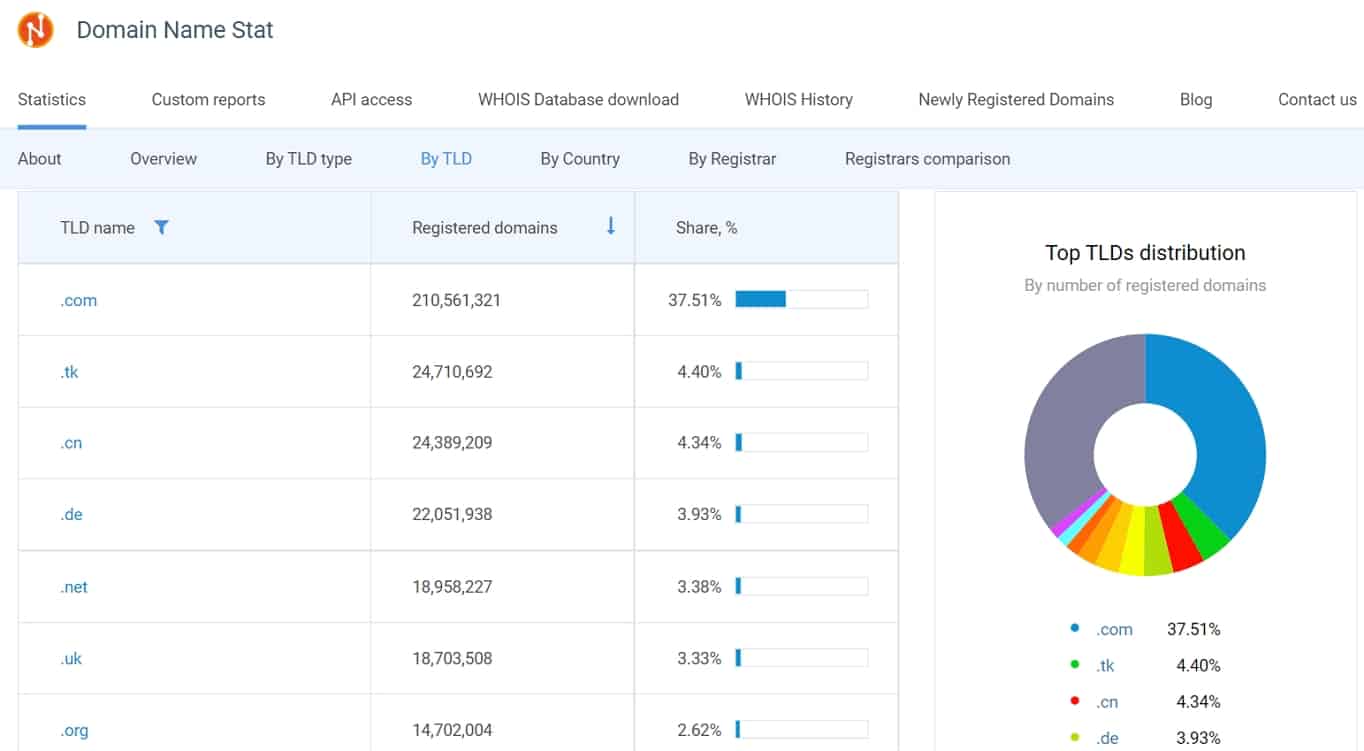The width and height of the screenshot is (1364, 751).
Task: Click the blue .com legend dot
Action: tap(1075, 628)
